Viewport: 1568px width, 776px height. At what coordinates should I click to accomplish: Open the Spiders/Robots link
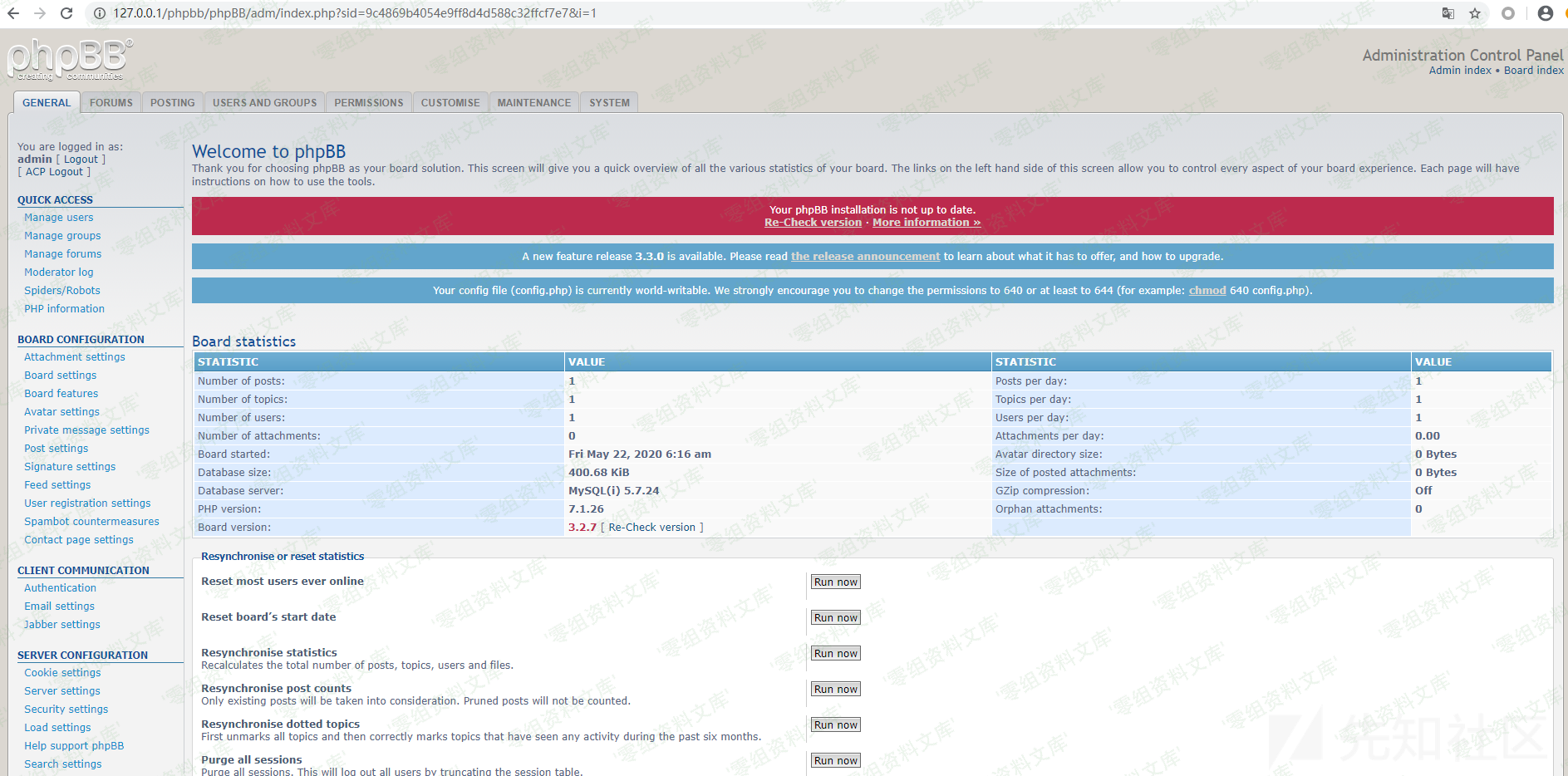(x=62, y=291)
